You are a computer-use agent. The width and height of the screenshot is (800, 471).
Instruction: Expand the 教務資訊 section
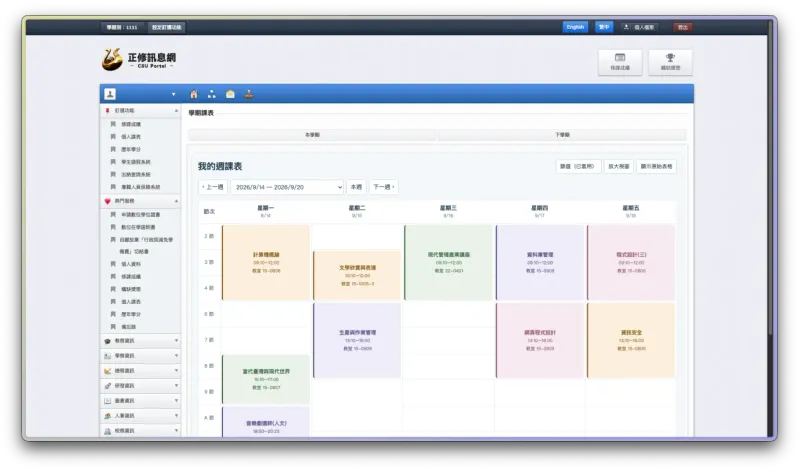click(140, 341)
